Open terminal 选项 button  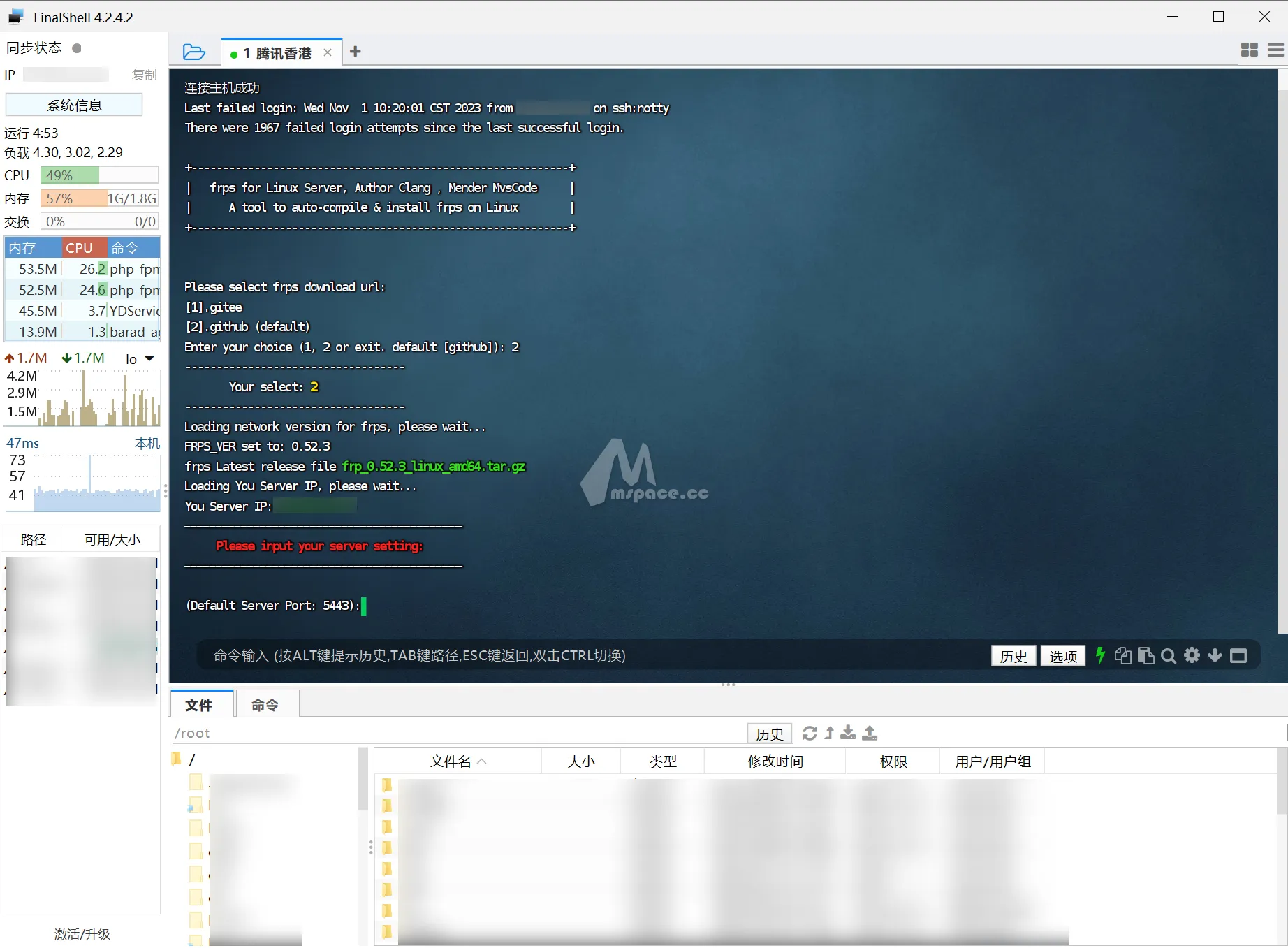point(1063,656)
